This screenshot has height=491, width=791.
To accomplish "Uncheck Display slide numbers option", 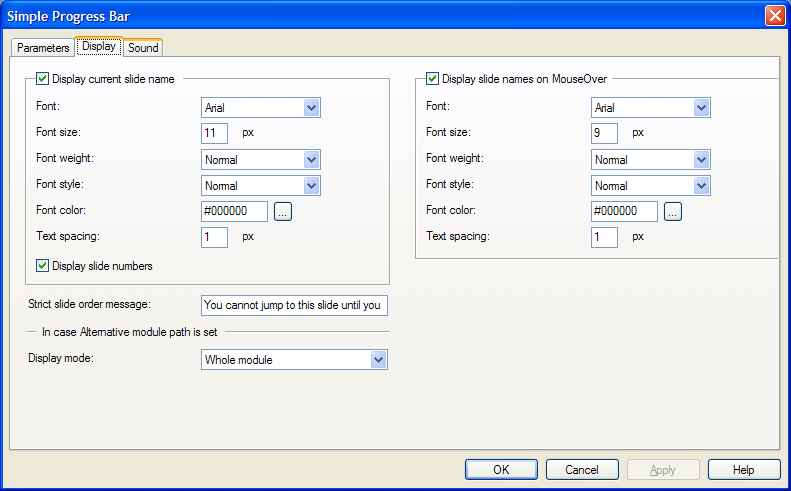I will [x=43, y=266].
